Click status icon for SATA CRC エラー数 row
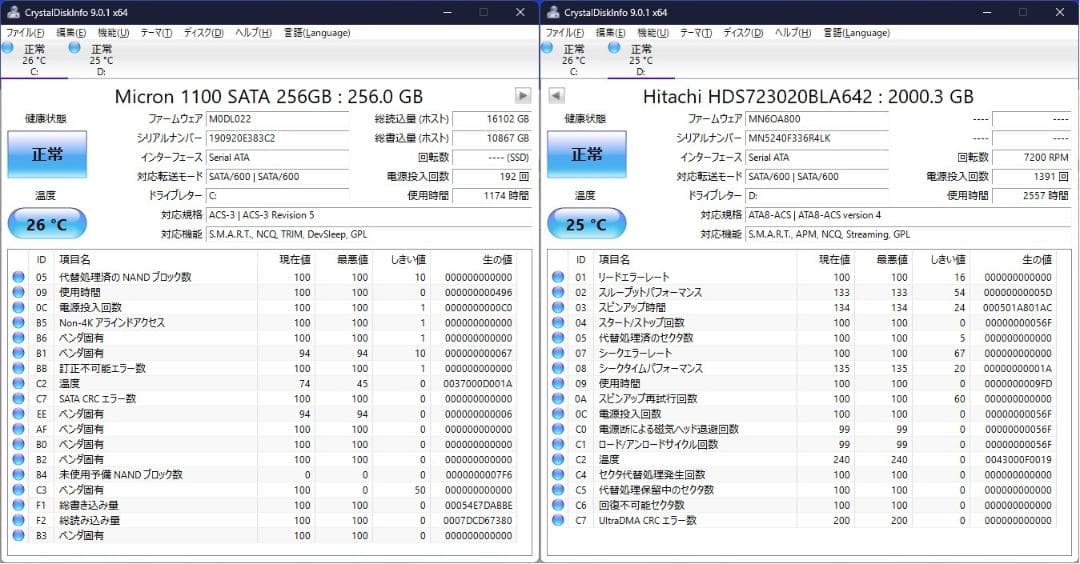1080x564 pixels. coord(19,398)
